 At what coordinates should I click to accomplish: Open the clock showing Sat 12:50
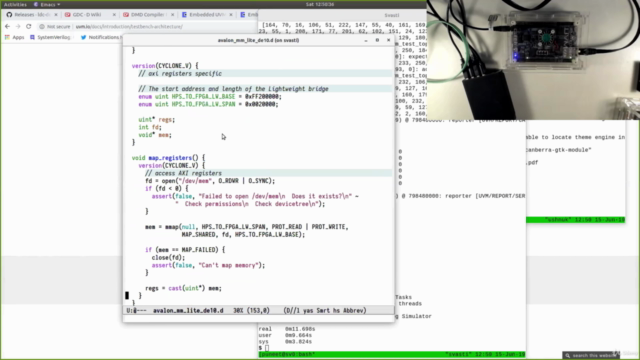coord(320,4)
